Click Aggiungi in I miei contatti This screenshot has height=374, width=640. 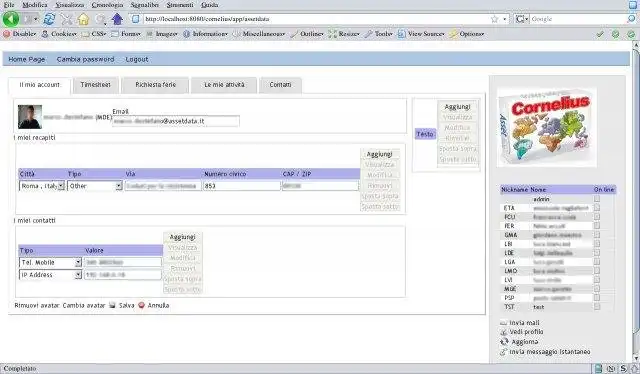pos(182,237)
